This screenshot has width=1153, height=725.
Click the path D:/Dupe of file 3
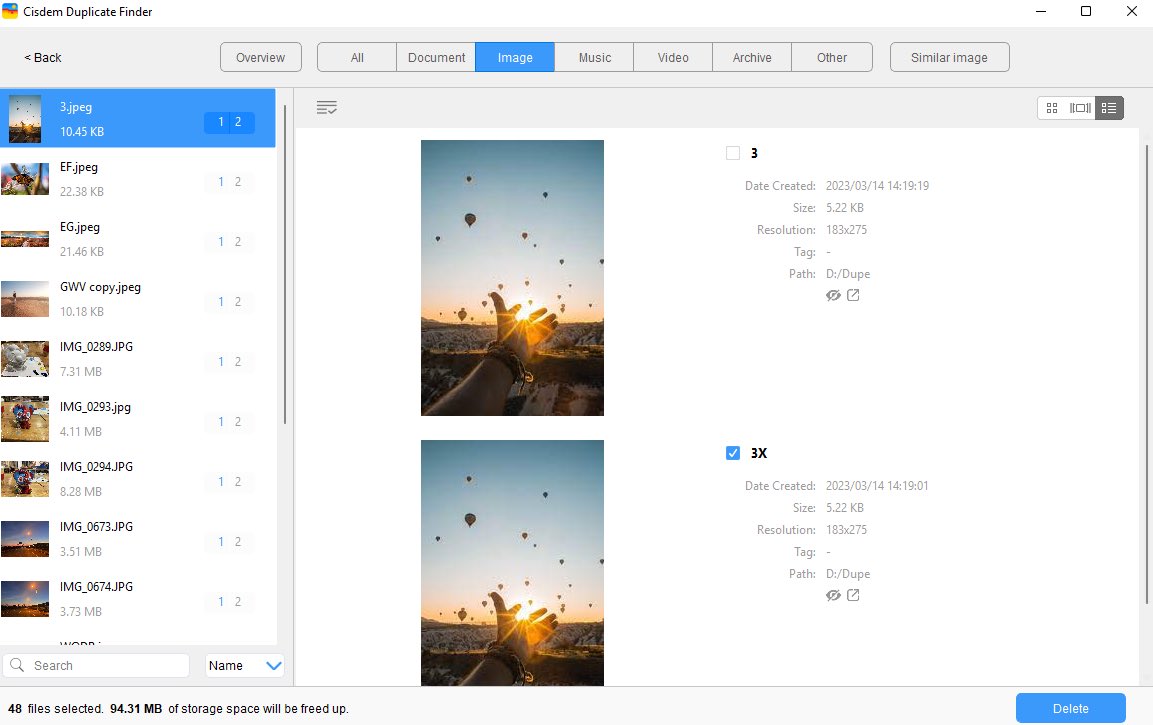tap(848, 274)
